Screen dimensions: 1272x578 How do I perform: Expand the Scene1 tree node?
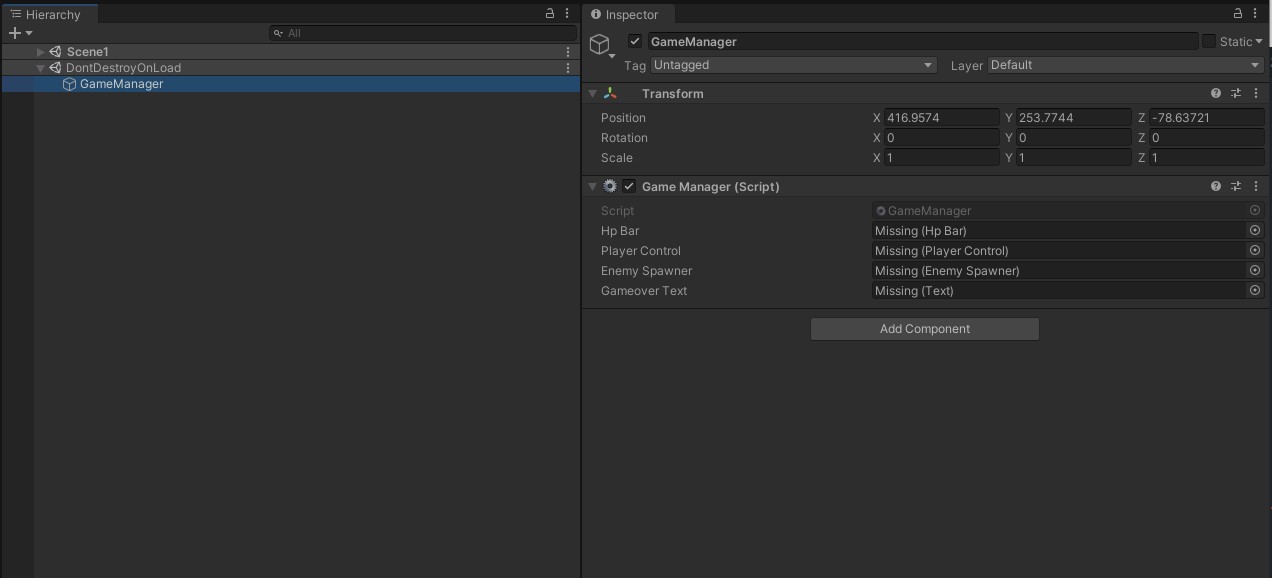[x=41, y=51]
